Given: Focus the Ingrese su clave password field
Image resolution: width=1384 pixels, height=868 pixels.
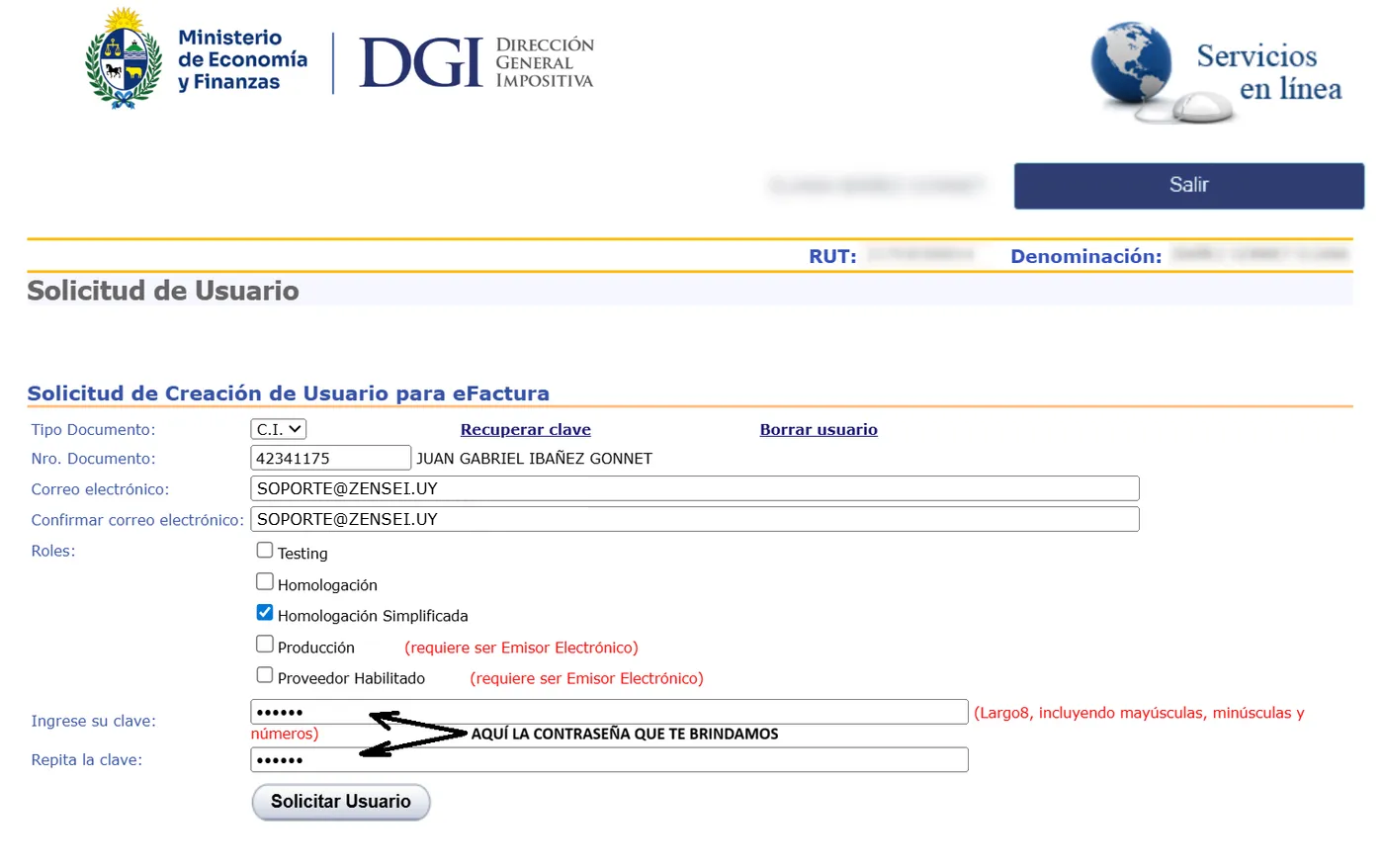Looking at the screenshot, I should pyautogui.click(x=610, y=712).
